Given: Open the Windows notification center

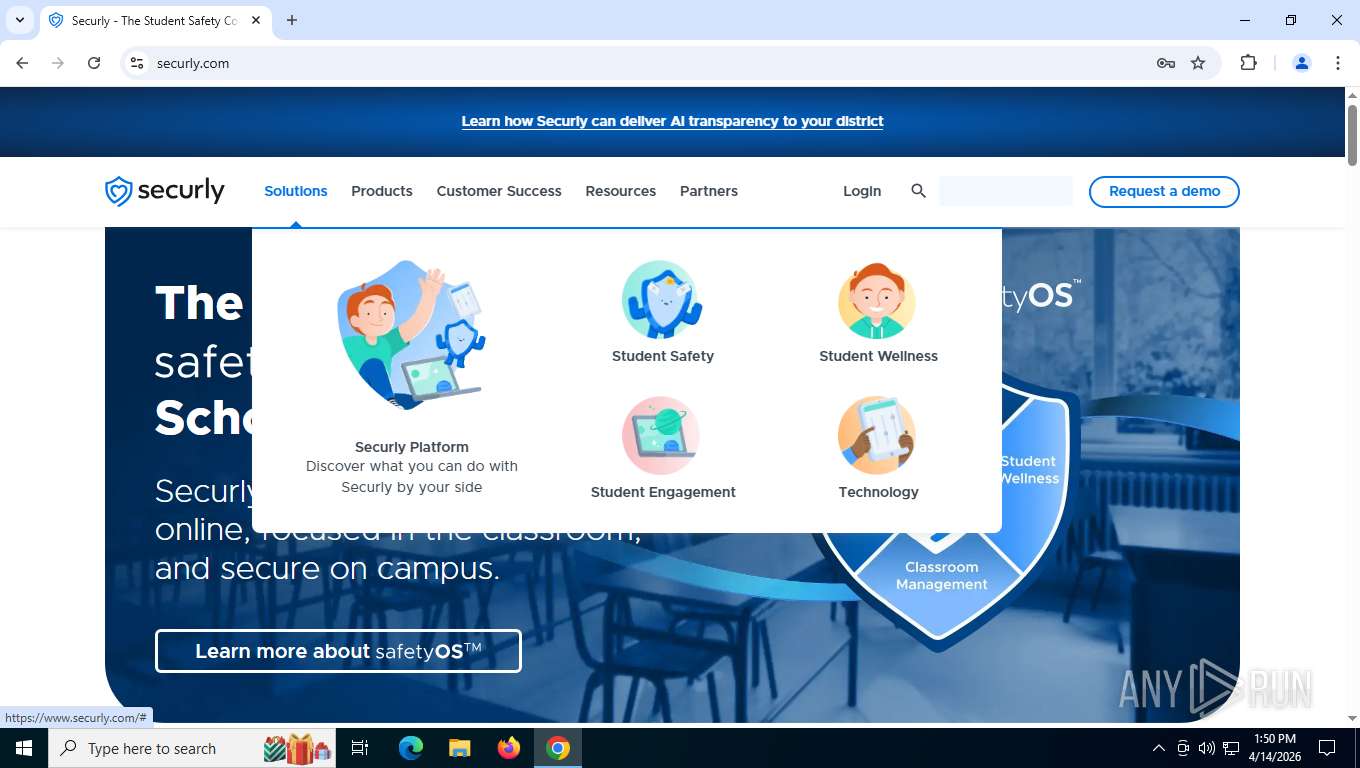Looking at the screenshot, I should (1327, 748).
